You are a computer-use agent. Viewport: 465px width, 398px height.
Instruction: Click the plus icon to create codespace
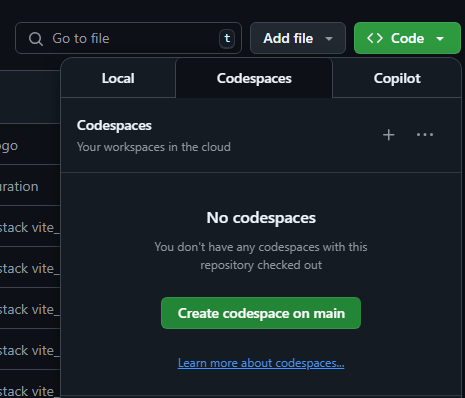[388, 135]
